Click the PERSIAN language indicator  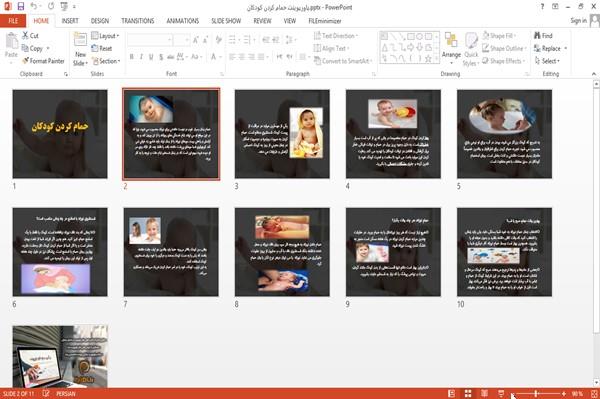(66, 393)
